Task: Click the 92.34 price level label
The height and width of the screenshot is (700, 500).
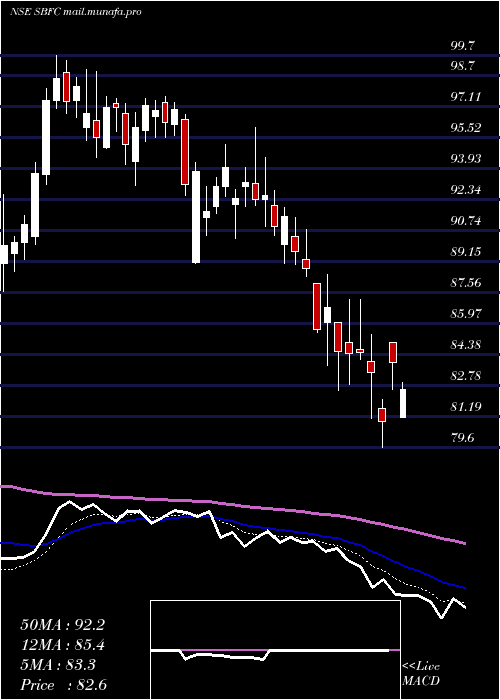Action: pyautogui.click(x=466, y=190)
